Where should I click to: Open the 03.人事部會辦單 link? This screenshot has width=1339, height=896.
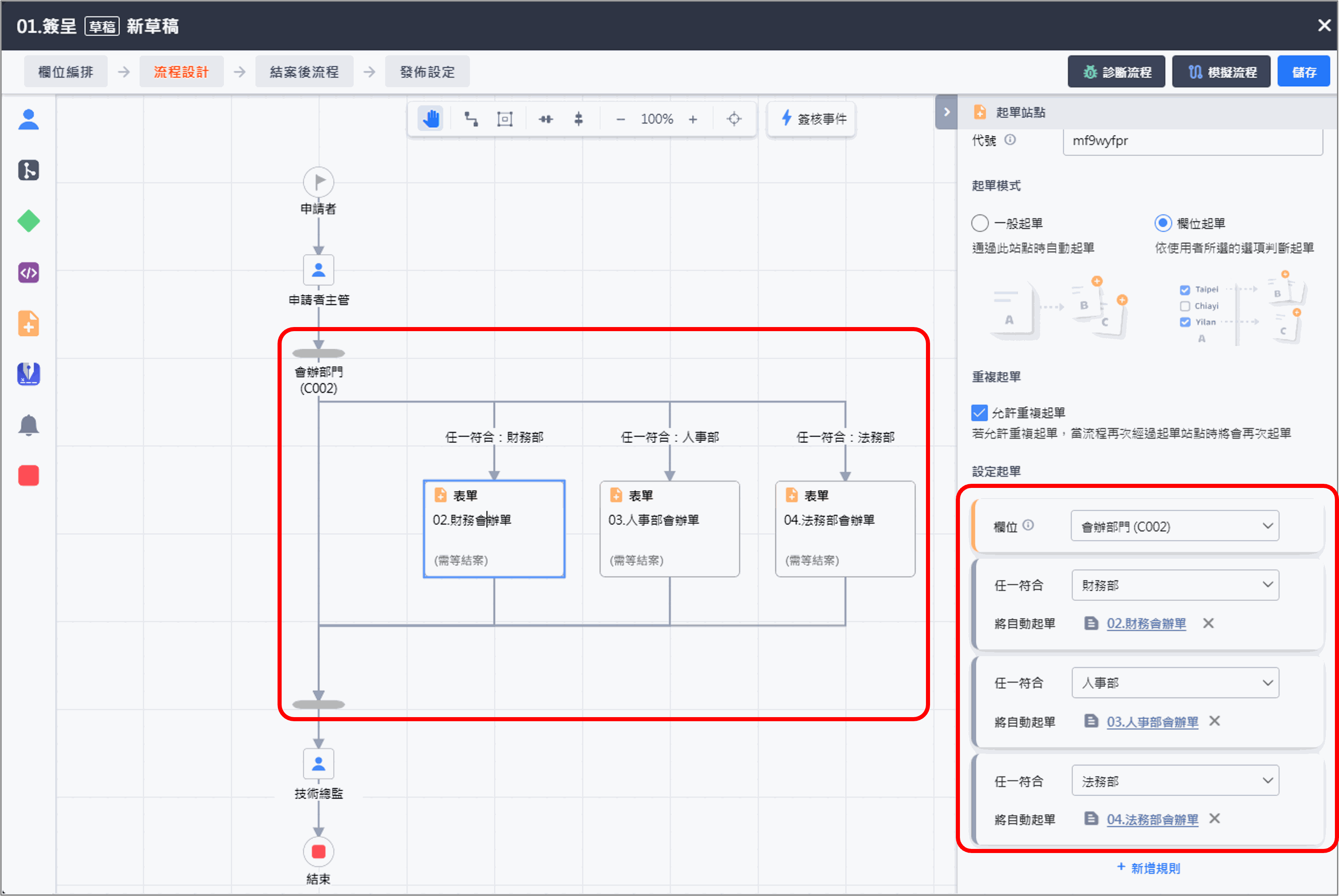tap(1152, 722)
